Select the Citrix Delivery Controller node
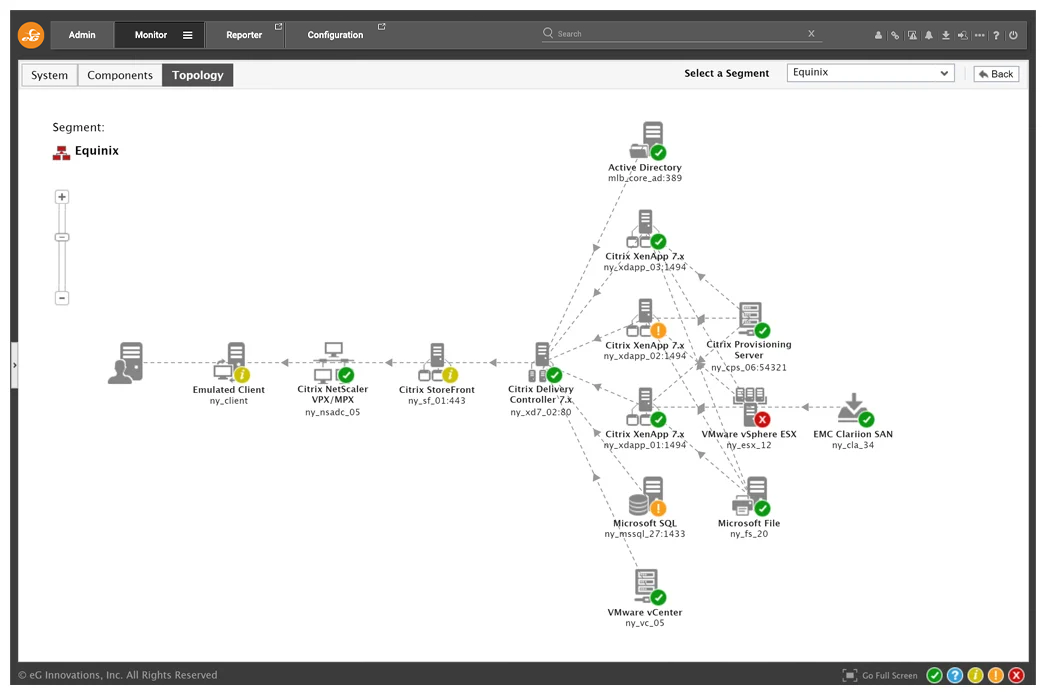The width and height of the screenshot is (1046, 695). coord(544,363)
